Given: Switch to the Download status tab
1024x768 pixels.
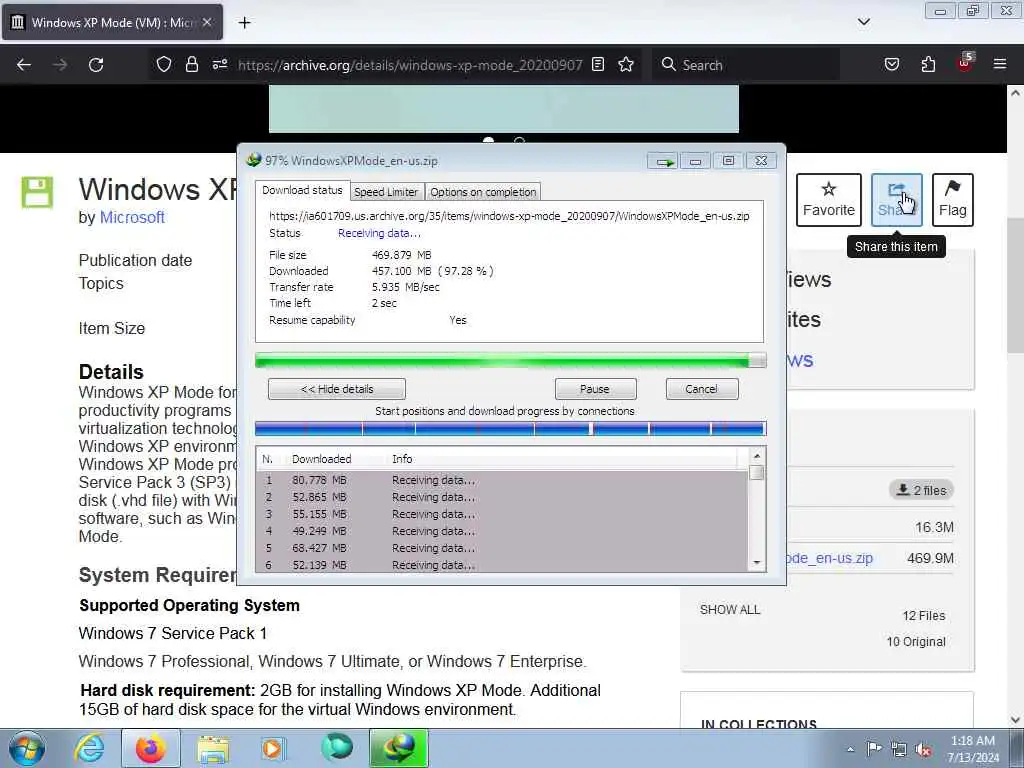Looking at the screenshot, I should coord(302,190).
